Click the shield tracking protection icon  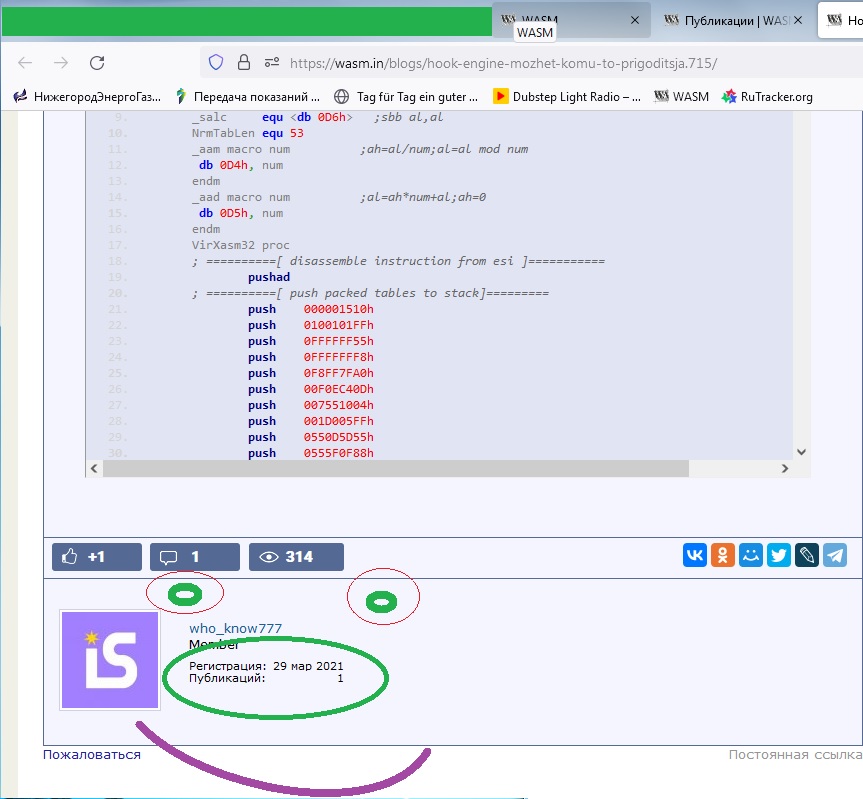coord(215,63)
